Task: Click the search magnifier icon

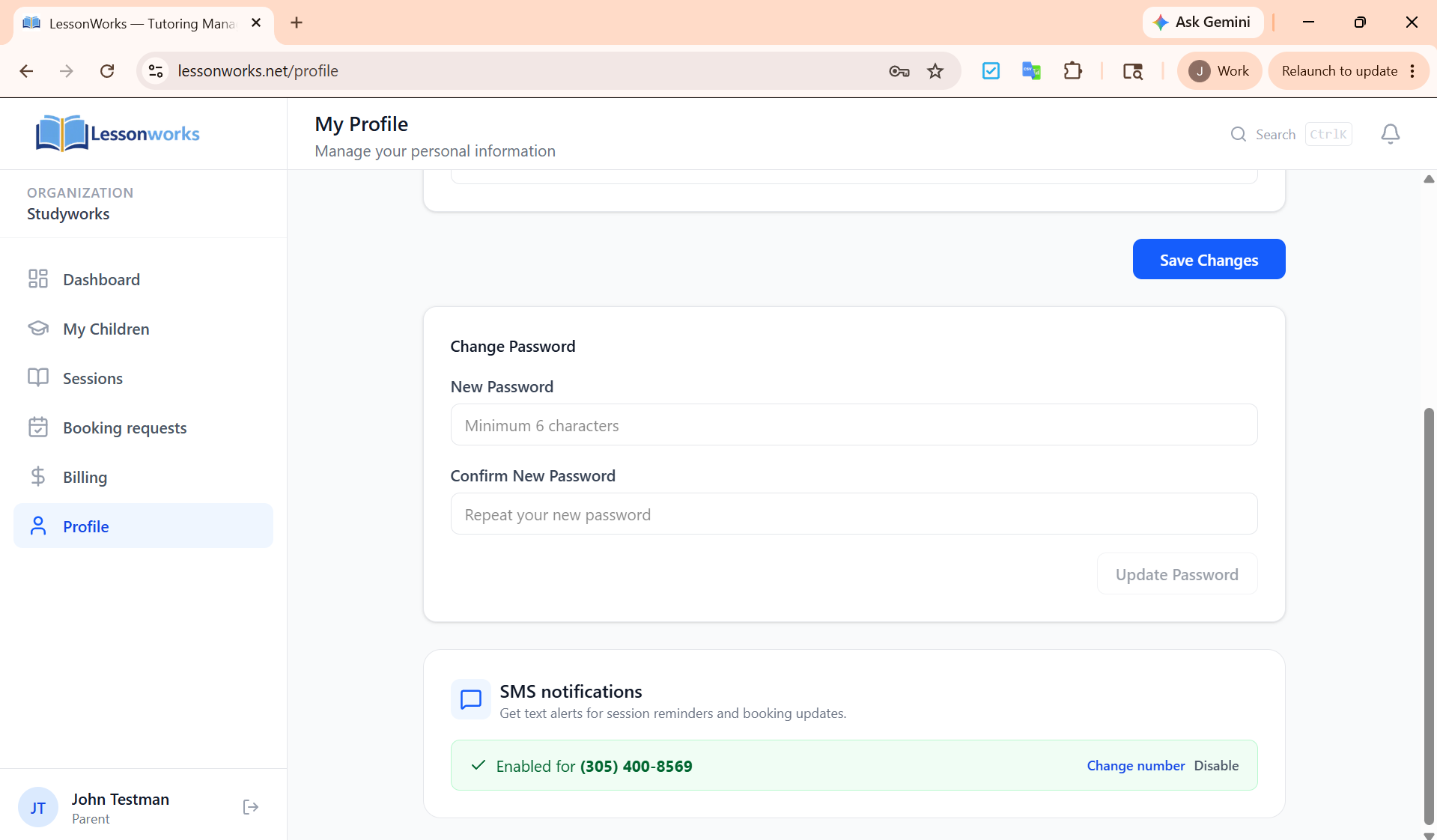Action: click(x=1239, y=134)
